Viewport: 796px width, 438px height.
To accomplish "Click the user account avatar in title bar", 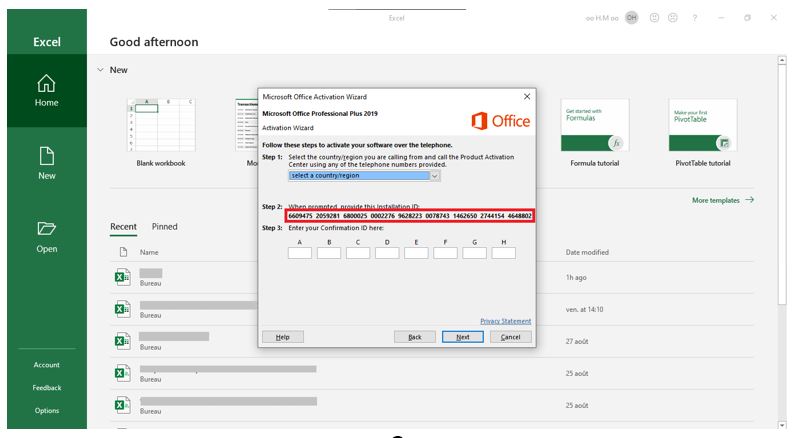I will click(631, 18).
